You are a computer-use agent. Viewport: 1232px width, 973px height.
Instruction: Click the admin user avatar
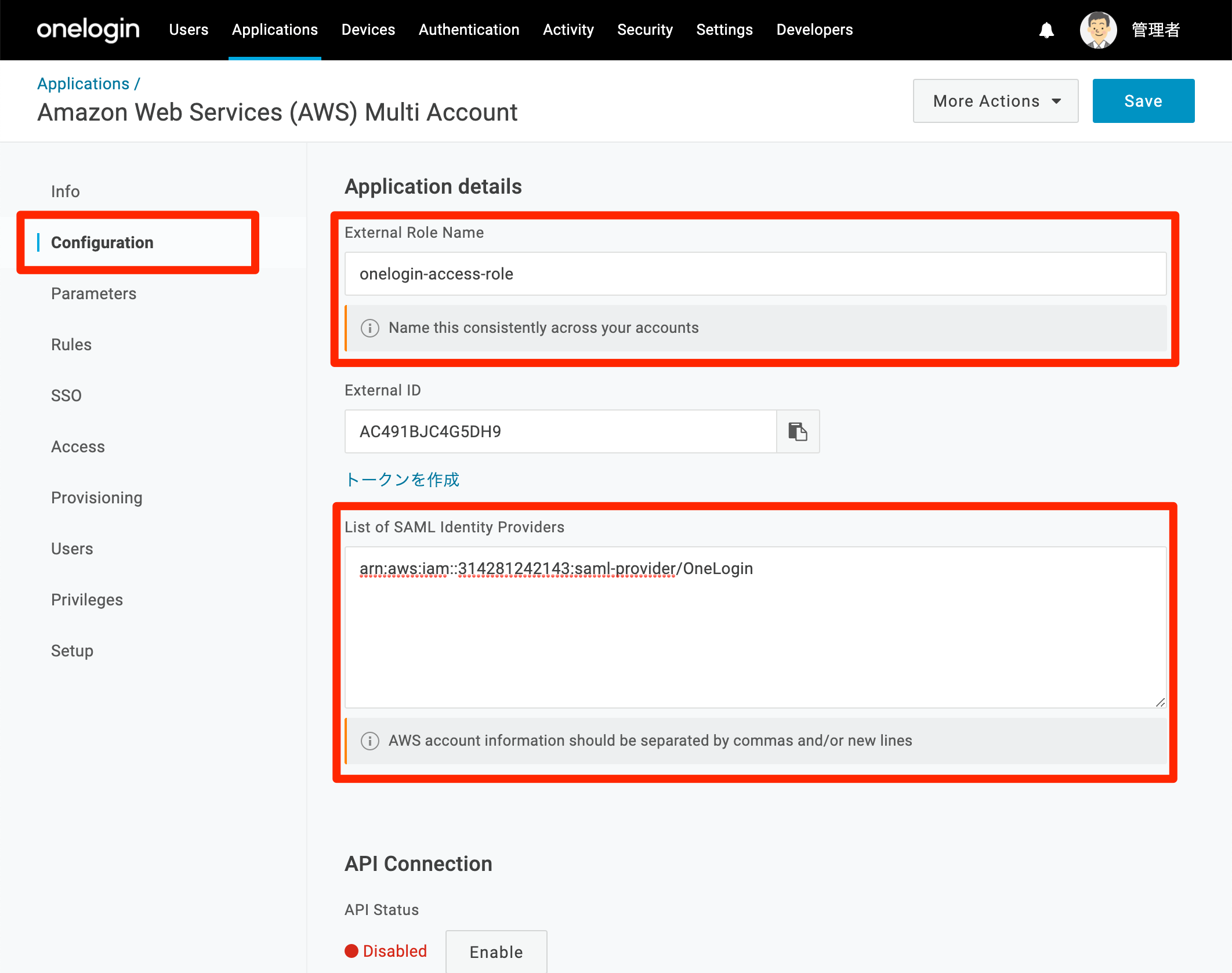point(1098,30)
